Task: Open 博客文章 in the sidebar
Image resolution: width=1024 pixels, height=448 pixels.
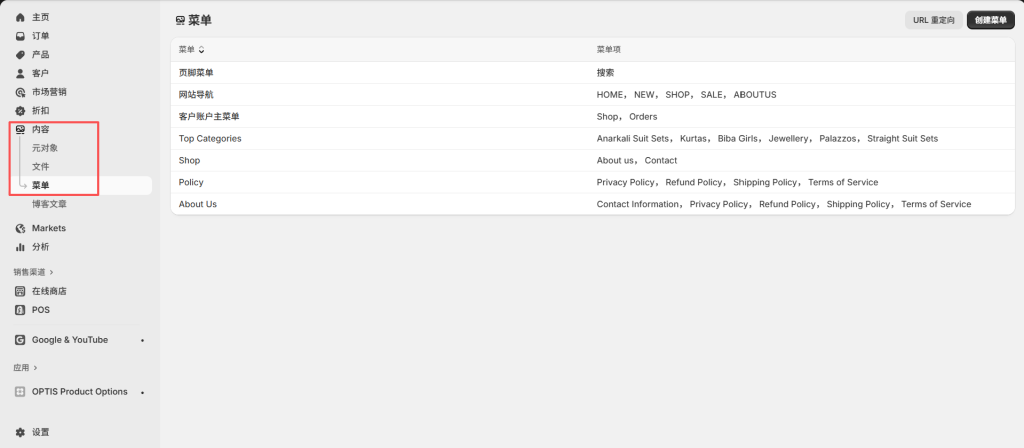Action: click(50, 204)
